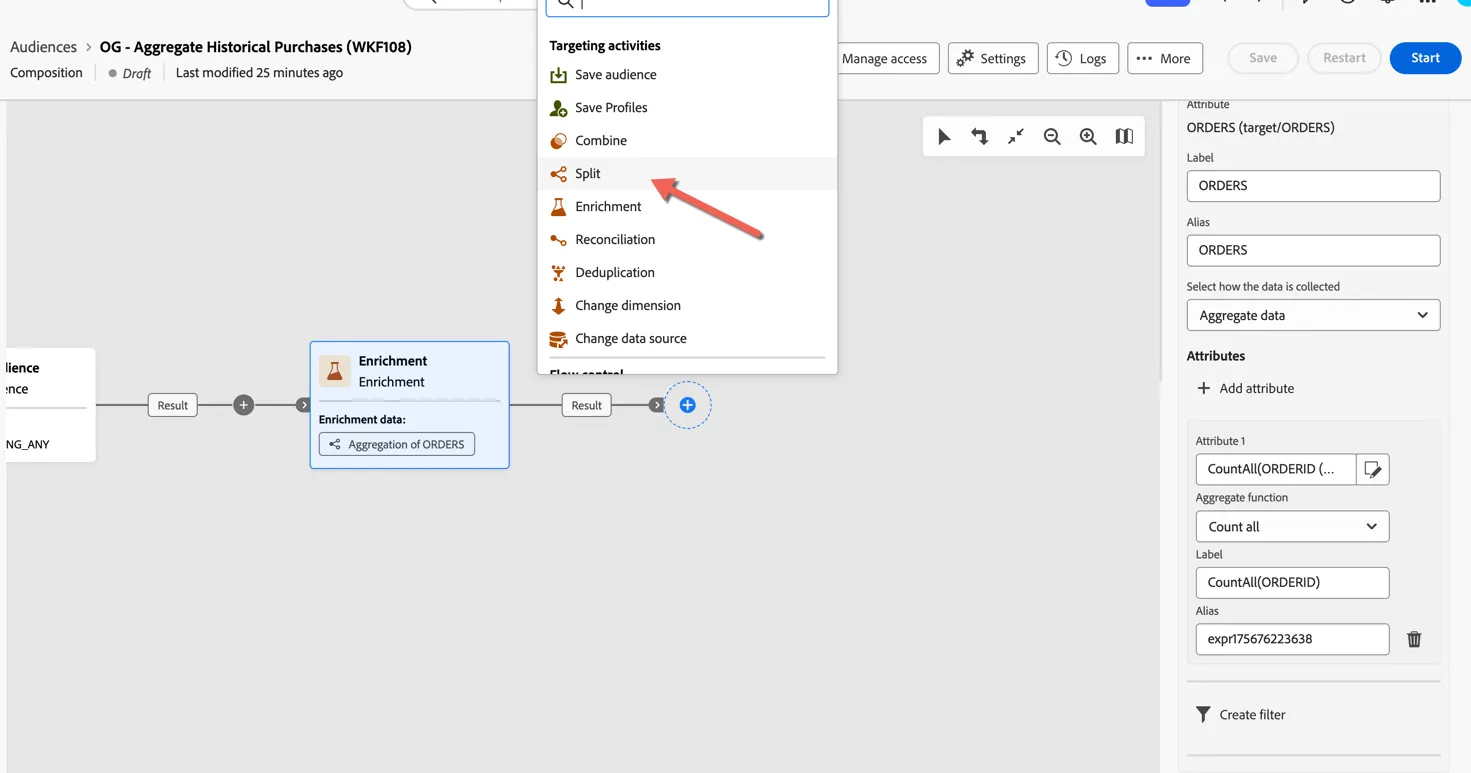Click the Result label after Enrichment node

tap(586, 405)
